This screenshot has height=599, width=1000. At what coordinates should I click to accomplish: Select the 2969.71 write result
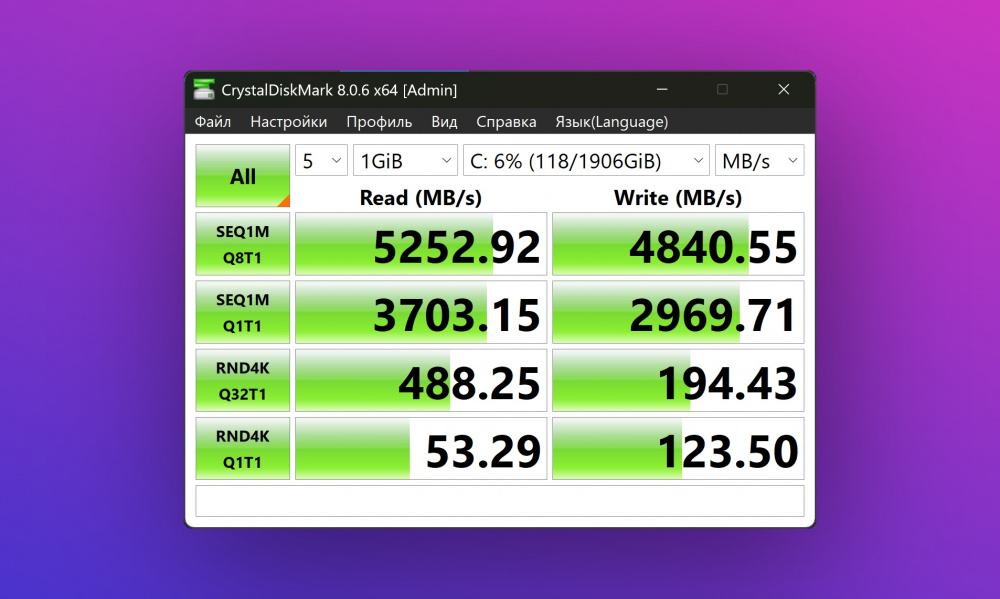click(678, 313)
